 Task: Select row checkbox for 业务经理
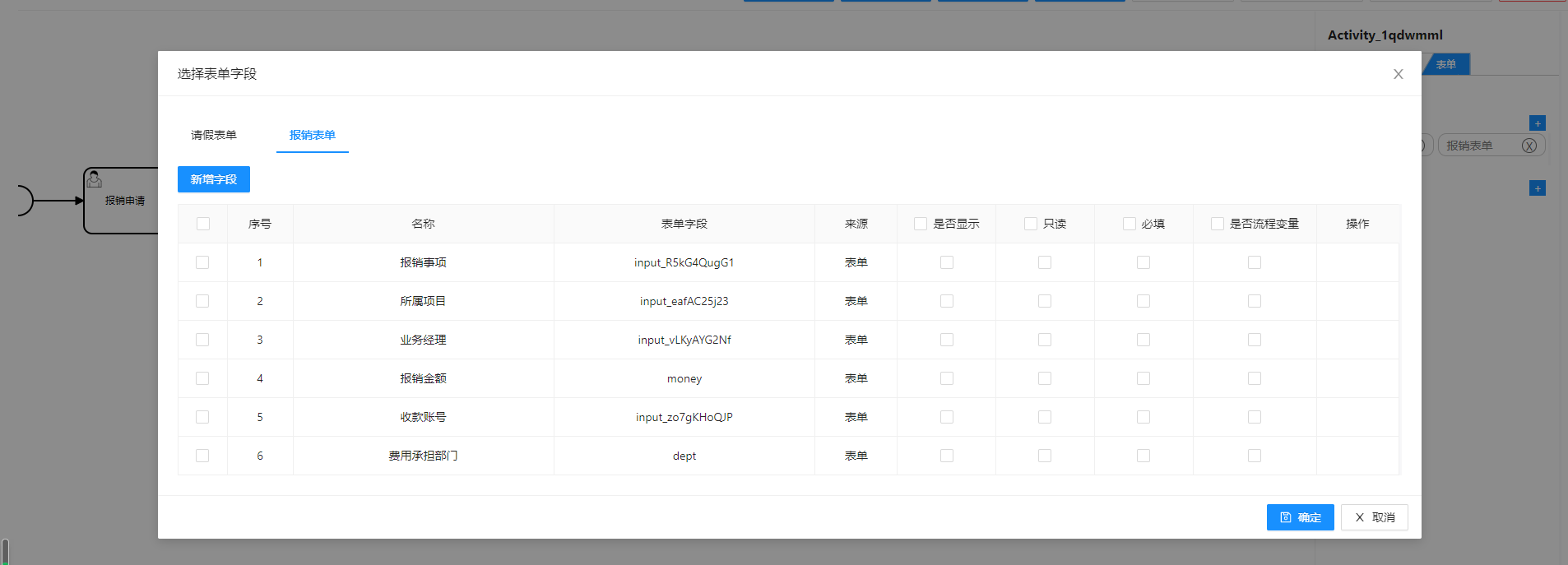202,340
